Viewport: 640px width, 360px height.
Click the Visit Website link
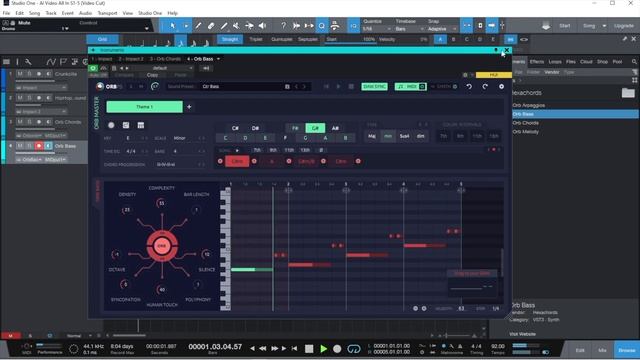tap(522, 334)
